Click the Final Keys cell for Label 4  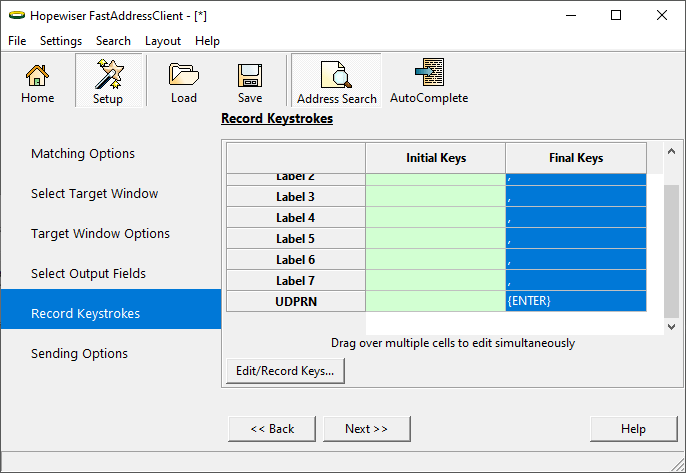tap(576, 217)
